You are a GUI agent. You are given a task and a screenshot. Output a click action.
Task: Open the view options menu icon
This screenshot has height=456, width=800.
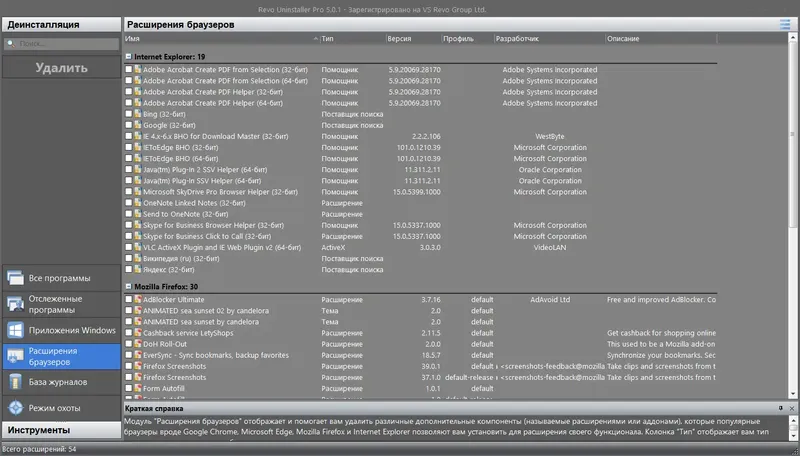(785, 24)
